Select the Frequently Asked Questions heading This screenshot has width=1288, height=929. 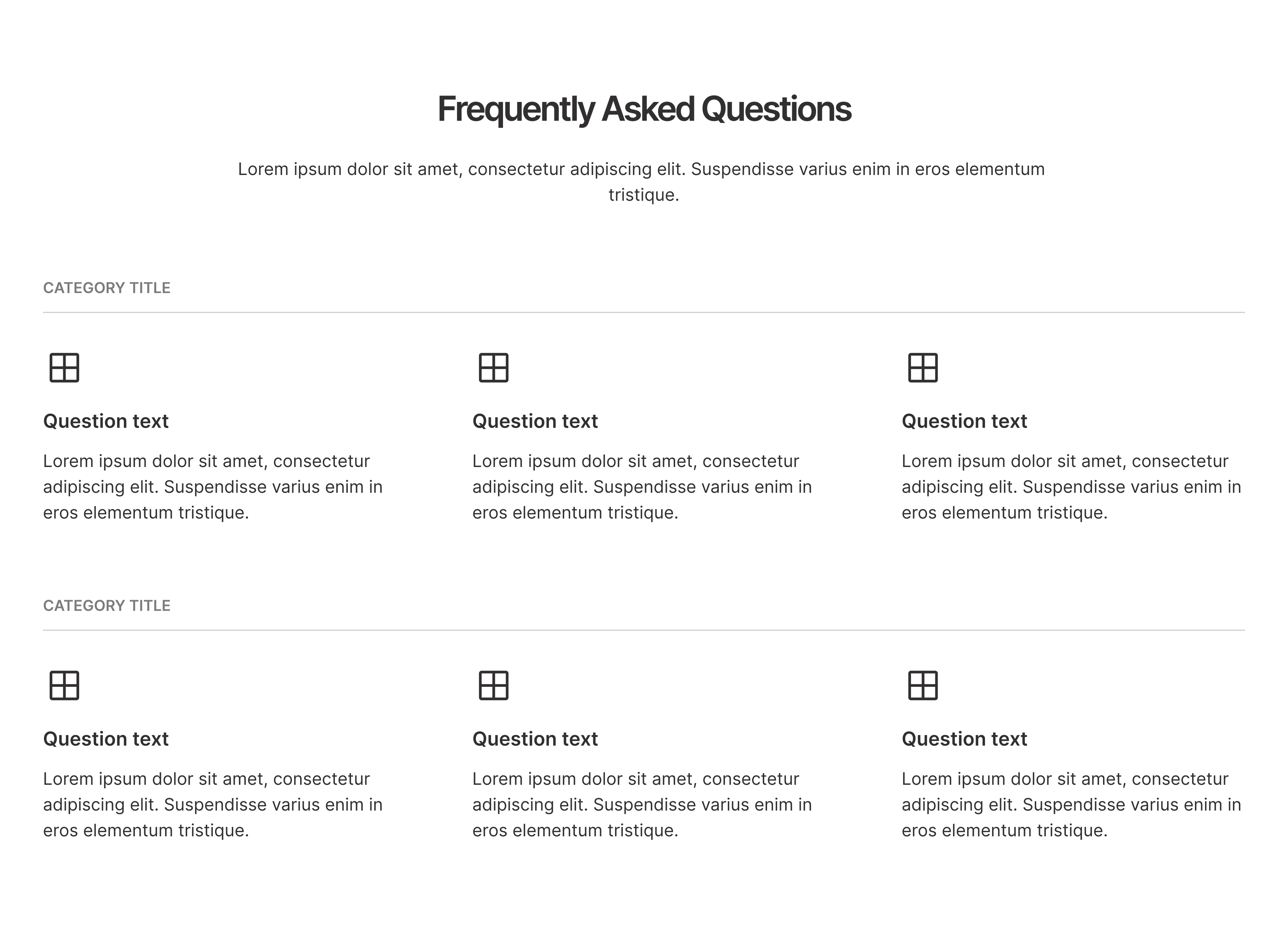pos(644,109)
